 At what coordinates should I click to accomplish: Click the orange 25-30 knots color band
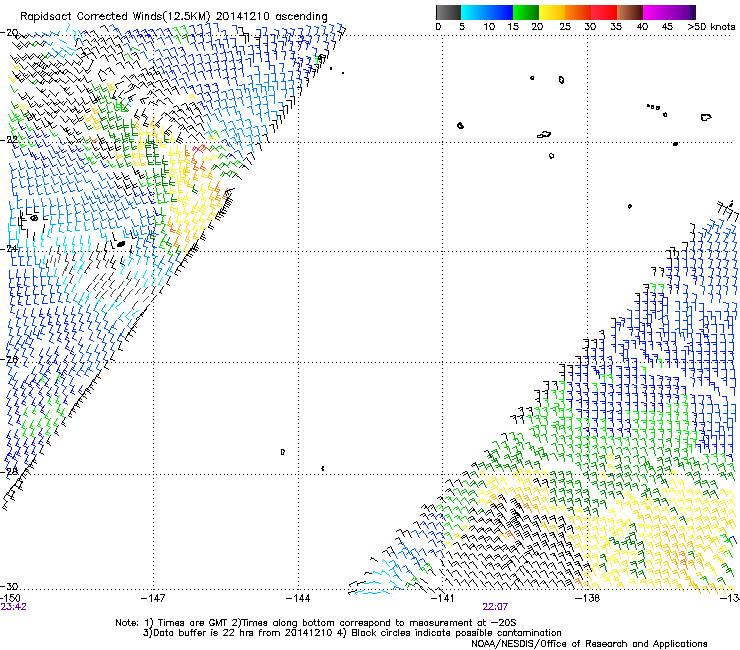coord(578,12)
